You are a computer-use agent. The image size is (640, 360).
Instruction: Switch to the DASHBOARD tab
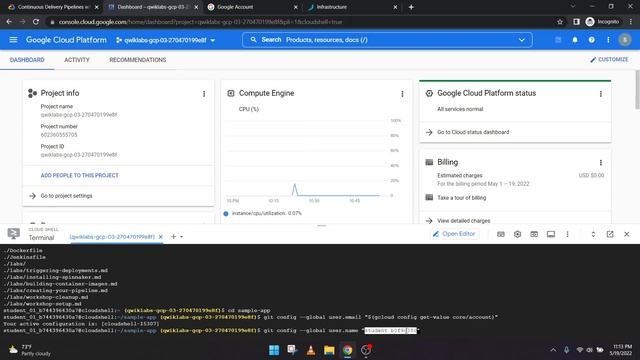(27, 60)
